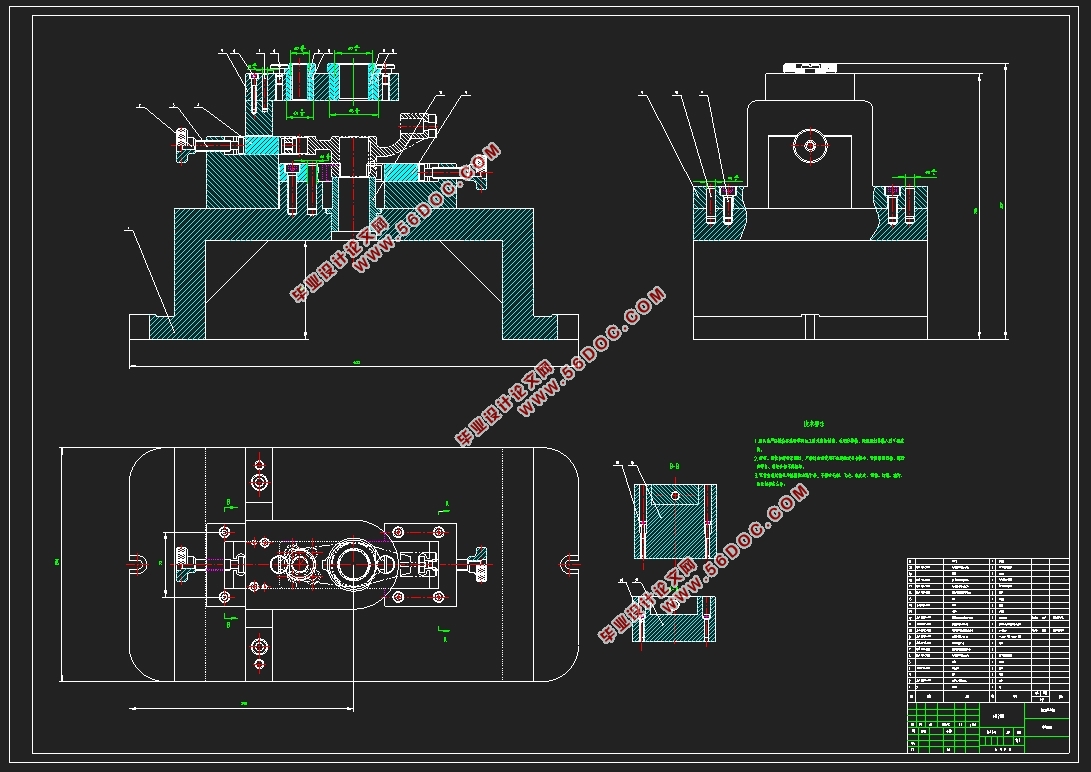This screenshot has width=1091, height=772.
Task: Select the B-B section view label
Action: coord(673,466)
